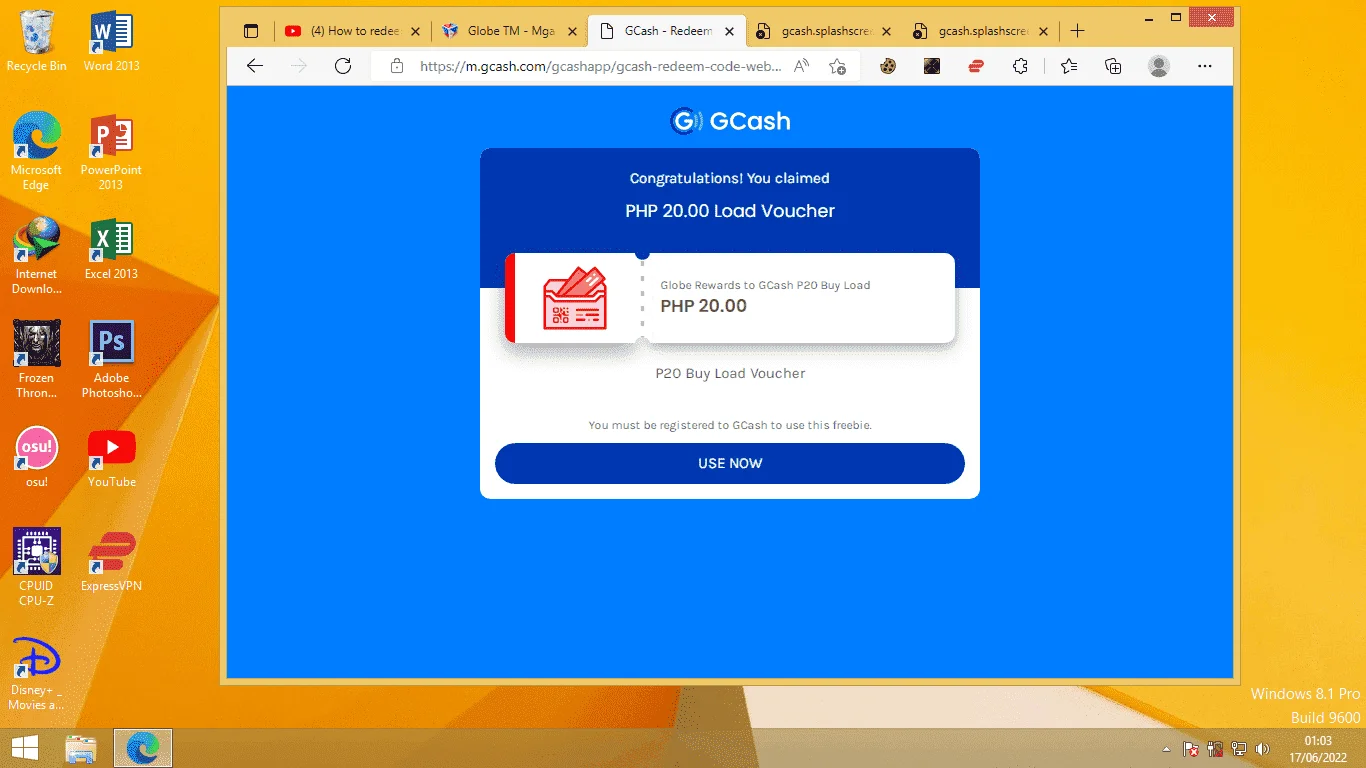The height and width of the screenshot is (768, 1366).
Task: Click the Congratulations! You claimed text
Action: click(x=730, y=178)
